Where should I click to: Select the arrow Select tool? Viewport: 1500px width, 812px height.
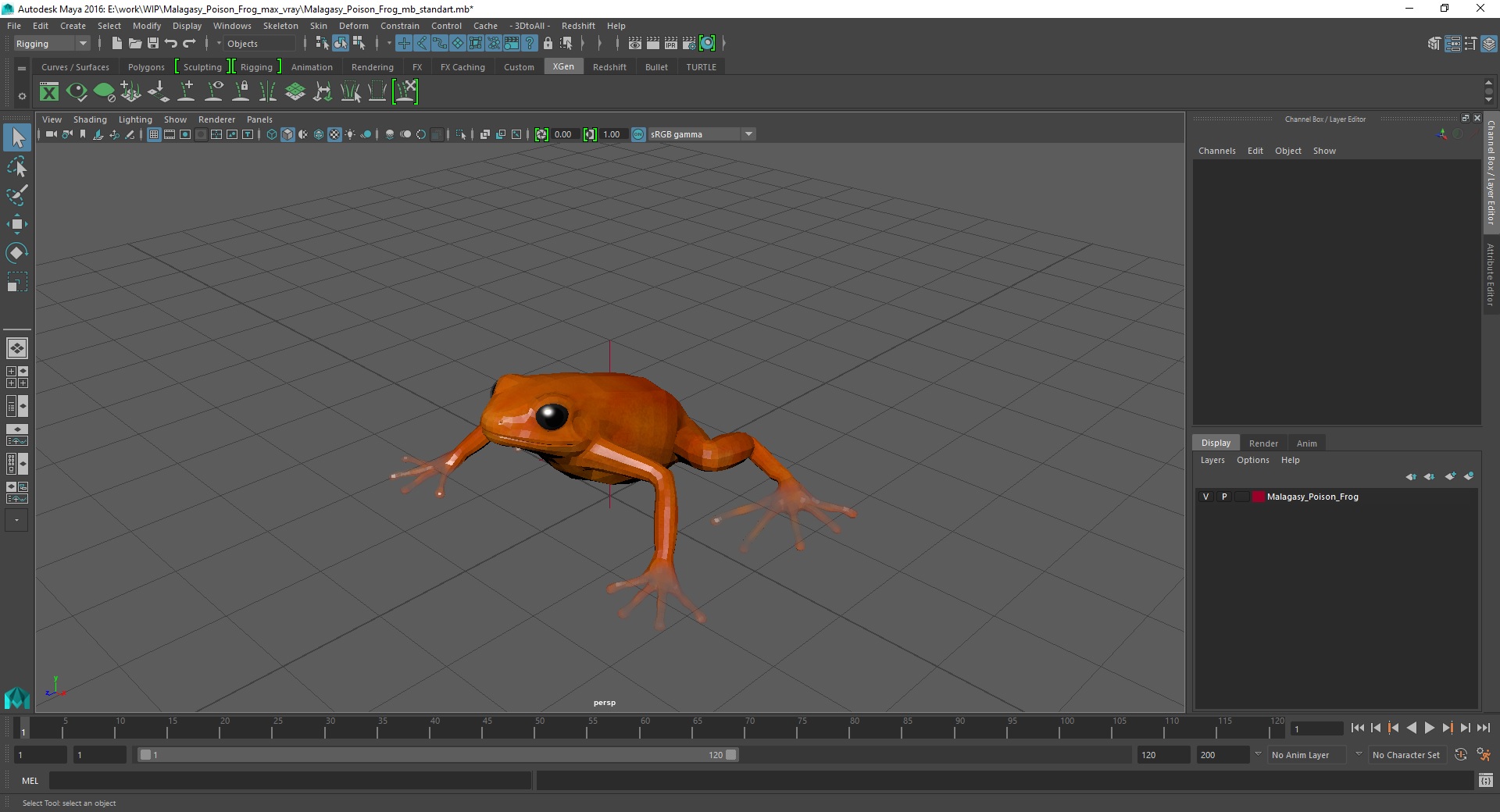tap(16, 138)
